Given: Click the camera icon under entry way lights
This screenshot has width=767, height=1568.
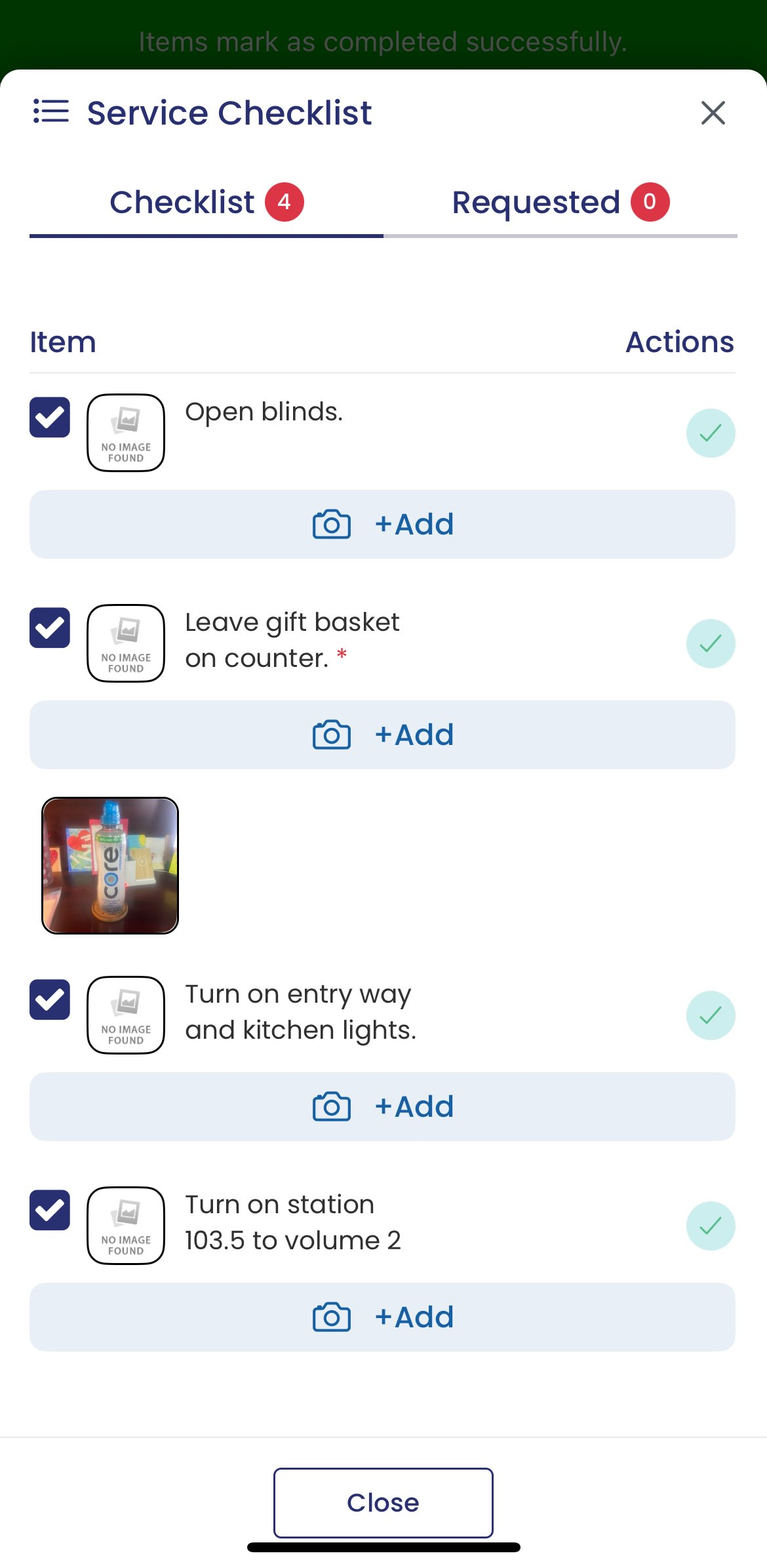Looking at the screenshot, I should click(x=332, y=1106).
